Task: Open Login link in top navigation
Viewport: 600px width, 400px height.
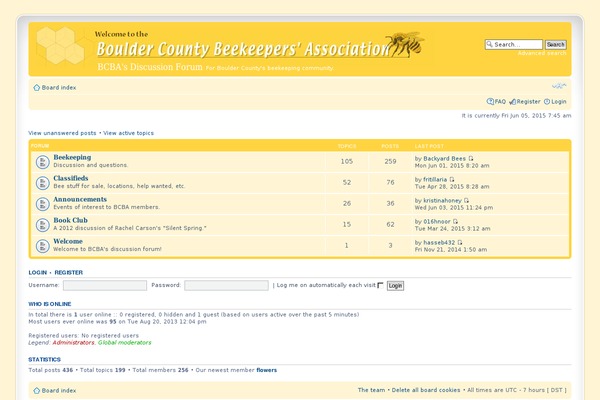Action: 559,102
